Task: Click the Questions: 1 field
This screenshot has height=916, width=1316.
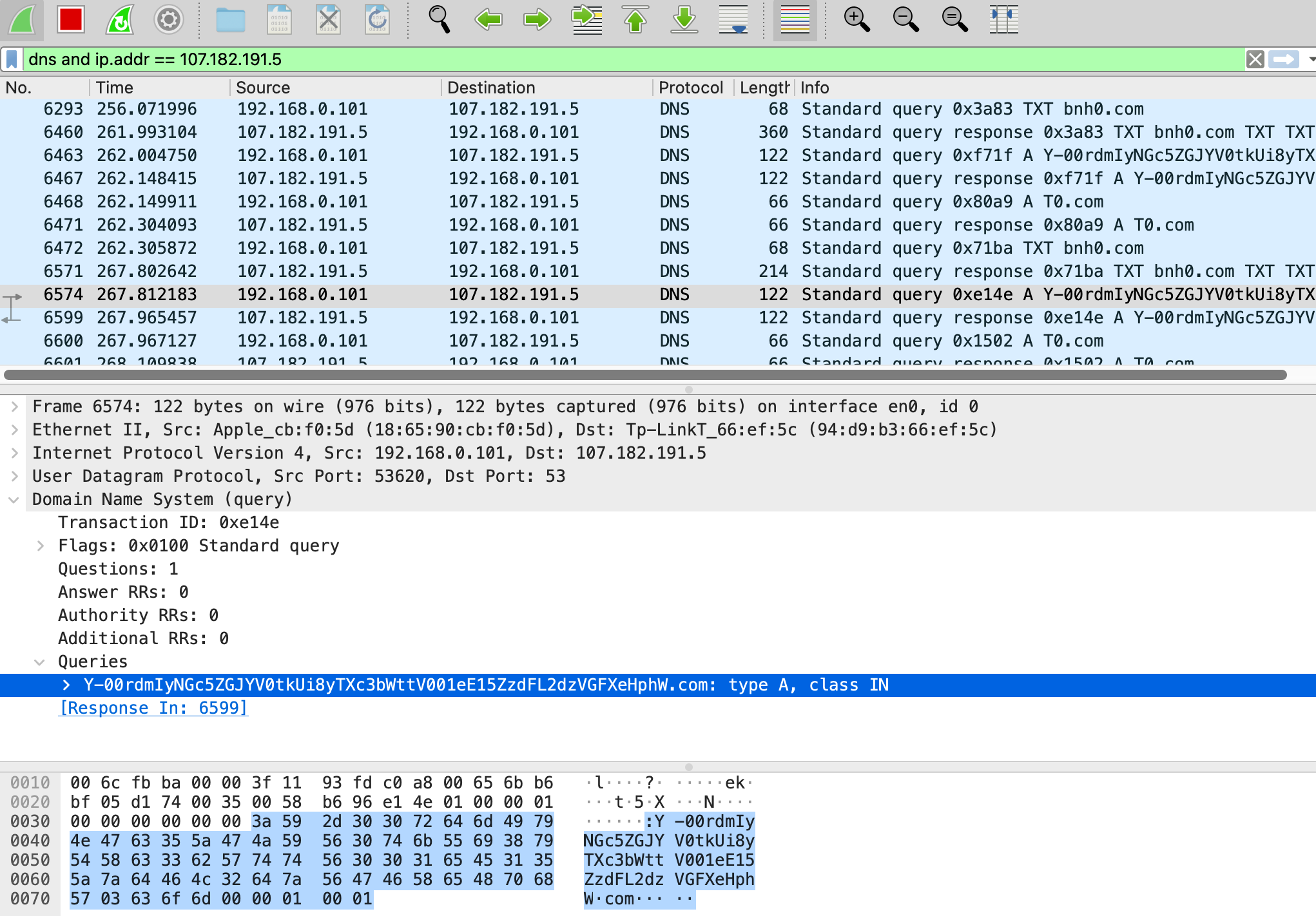Action: pyautogui.click(x=118, y=569)
